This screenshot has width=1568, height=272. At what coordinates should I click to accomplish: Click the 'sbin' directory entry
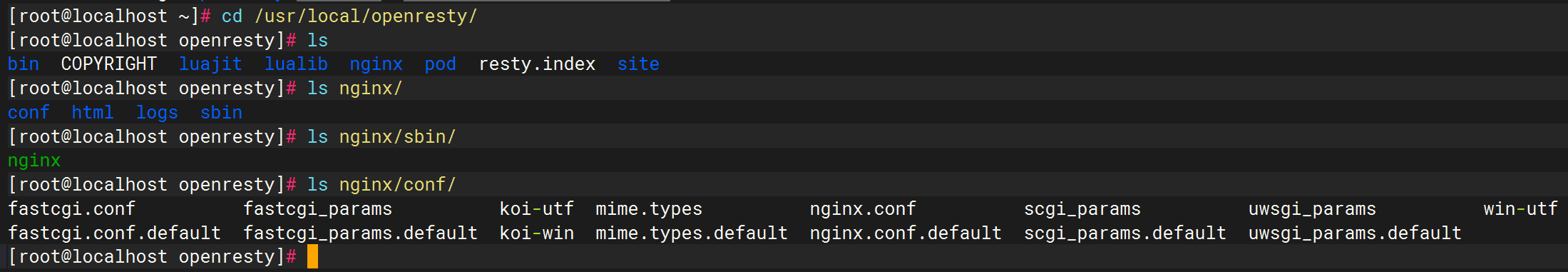pyautogui.click(x=221, y=113)
